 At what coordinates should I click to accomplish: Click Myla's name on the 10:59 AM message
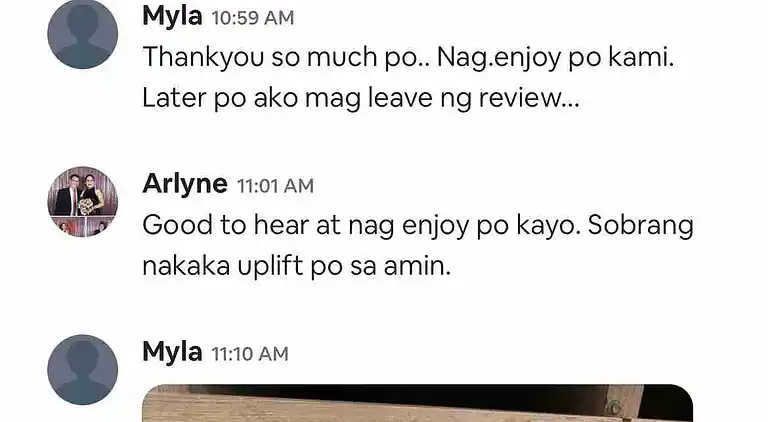point(172,17)
